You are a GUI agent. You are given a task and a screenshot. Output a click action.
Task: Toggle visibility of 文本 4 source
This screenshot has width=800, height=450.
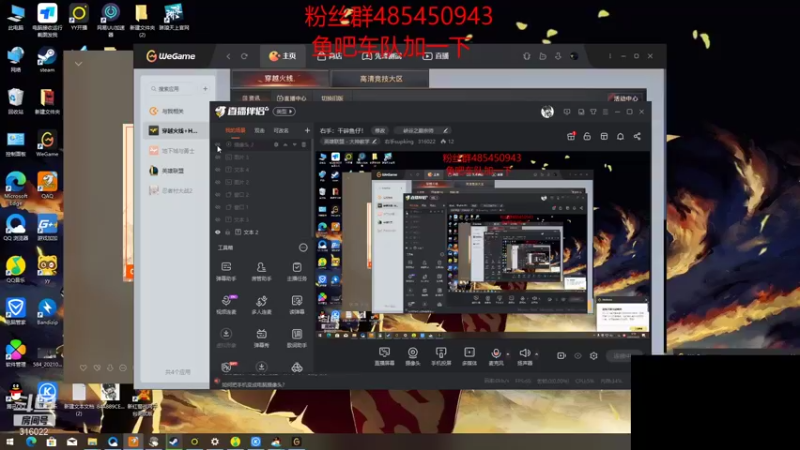coord(218,169)
